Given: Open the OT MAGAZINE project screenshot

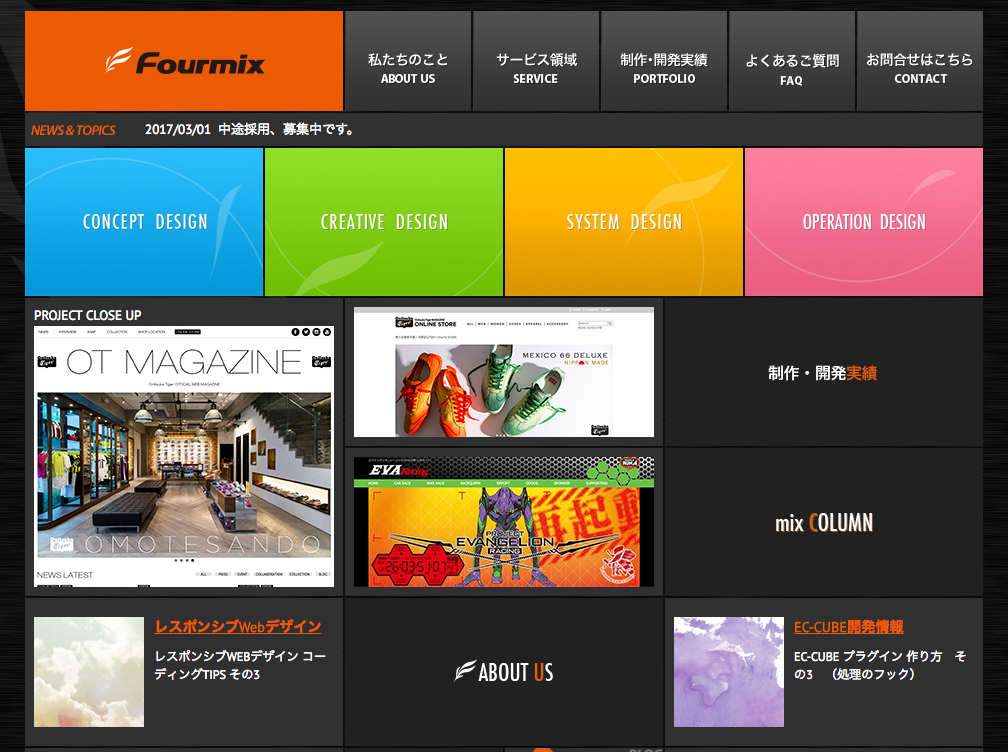Looking at the screenshot, I should point(184,456).
